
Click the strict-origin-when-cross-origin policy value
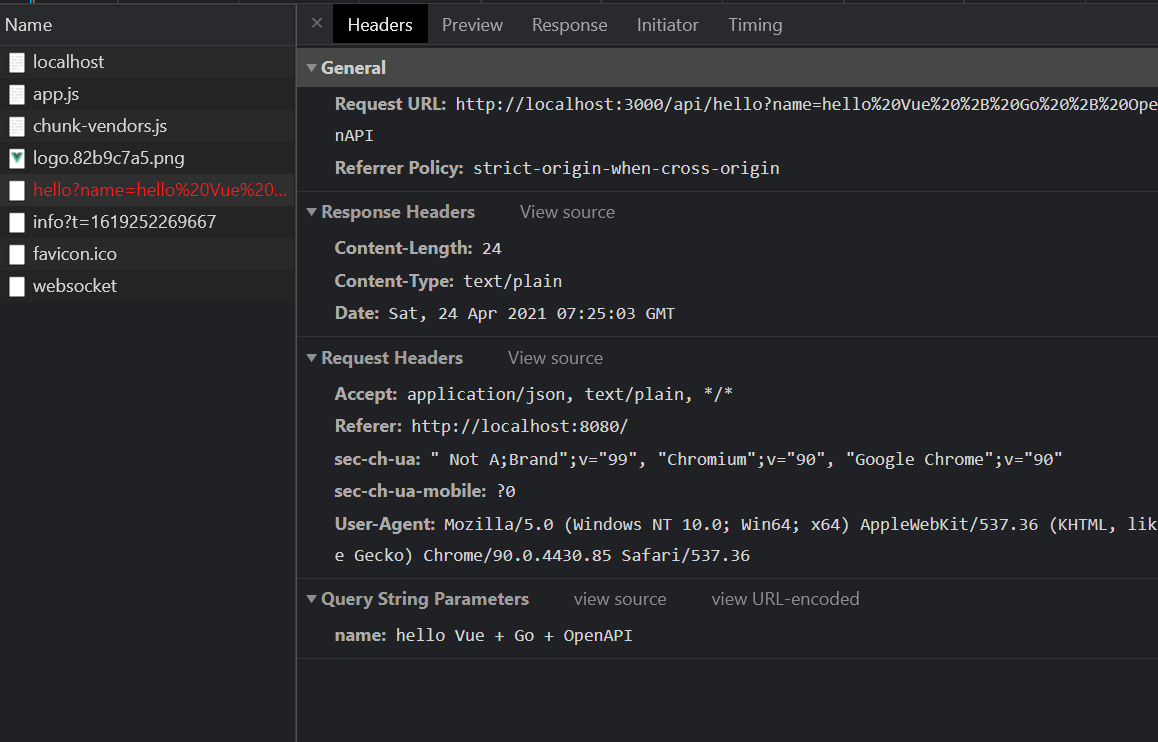click(626, 168)
